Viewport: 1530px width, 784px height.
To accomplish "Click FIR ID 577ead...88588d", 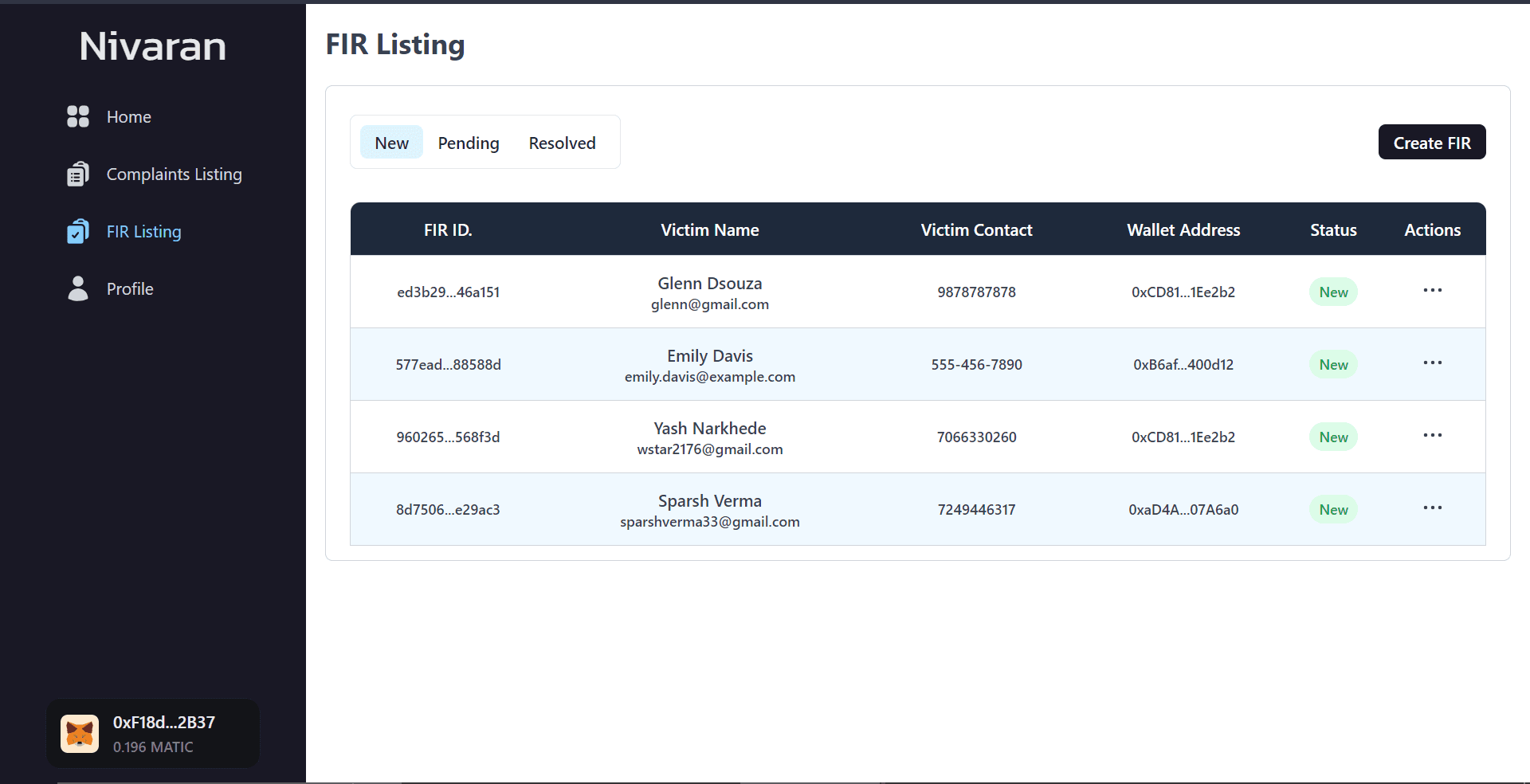I will pyautogui.click(x=448, y=365).
